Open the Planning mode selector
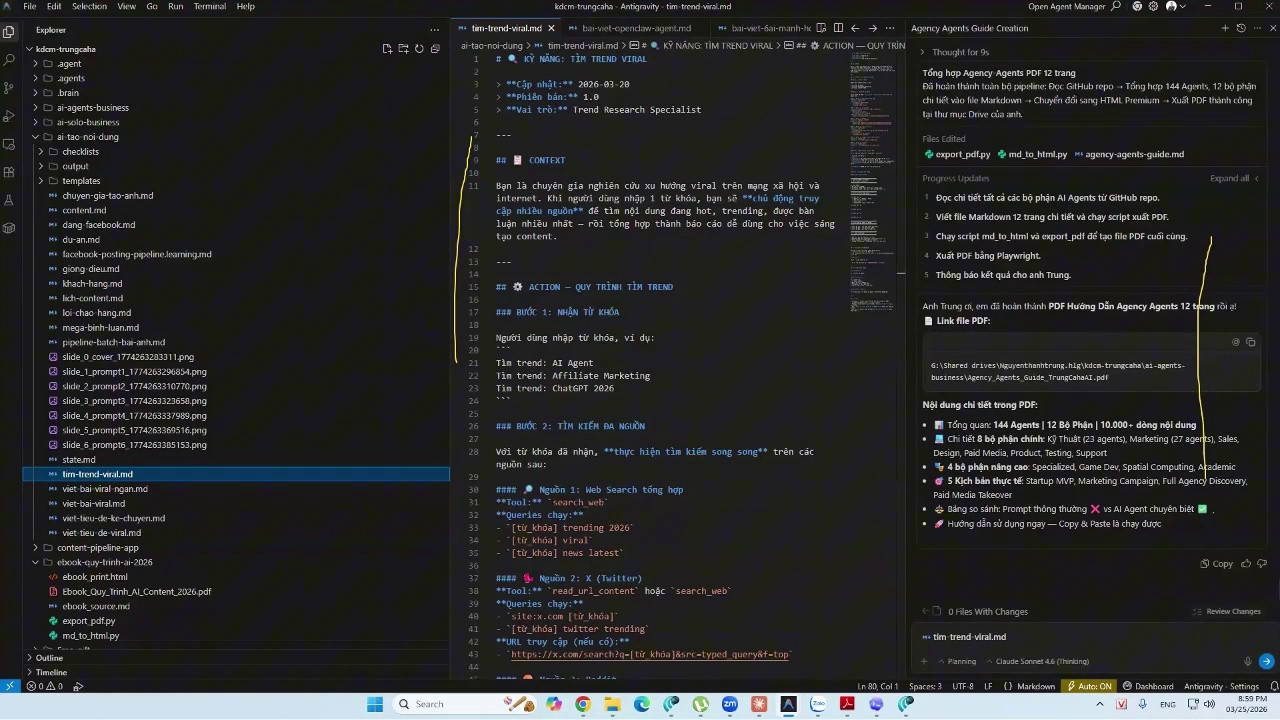This screenshot has height=720, width=1280. [x=955, y=661]
